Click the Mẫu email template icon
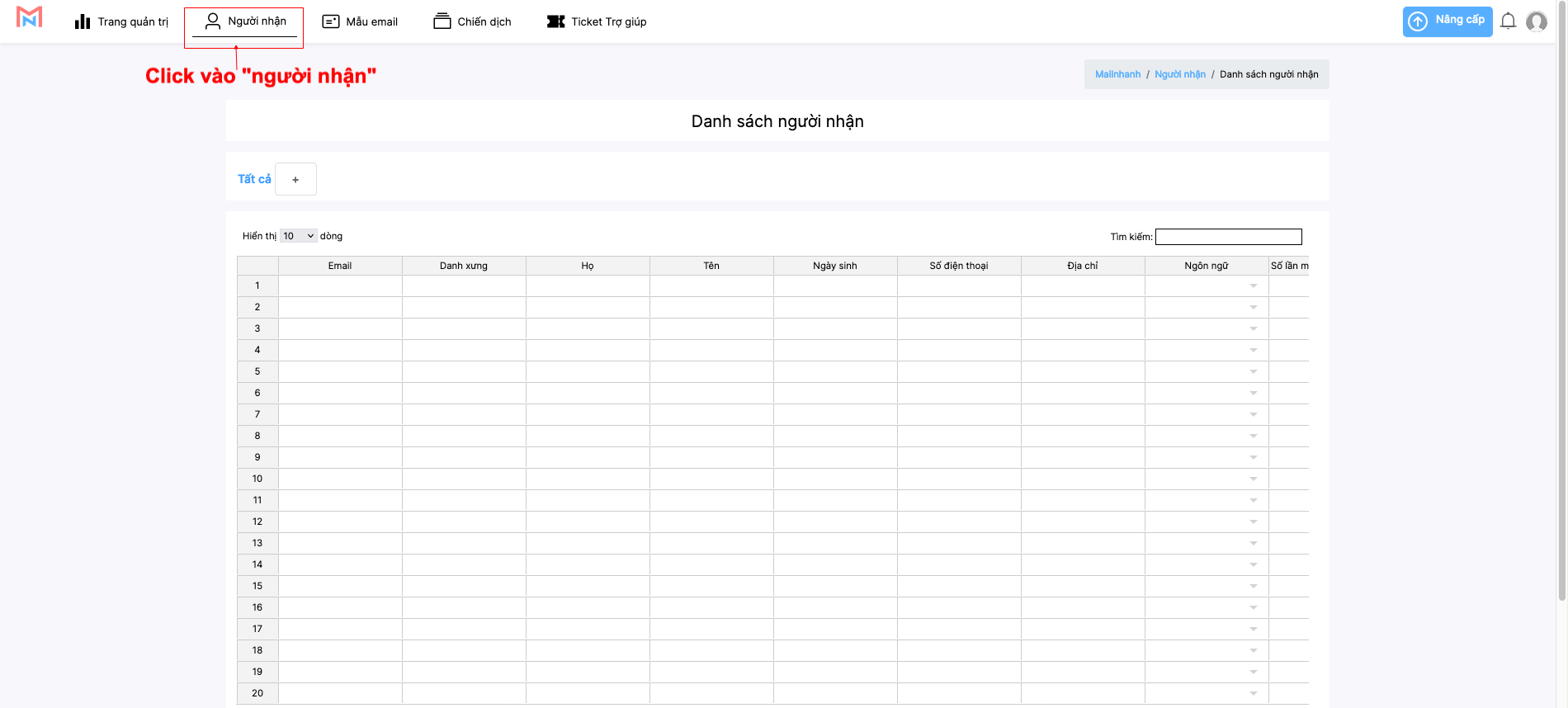This screenshot has height=708, width=1568. (x=331, y=21)
